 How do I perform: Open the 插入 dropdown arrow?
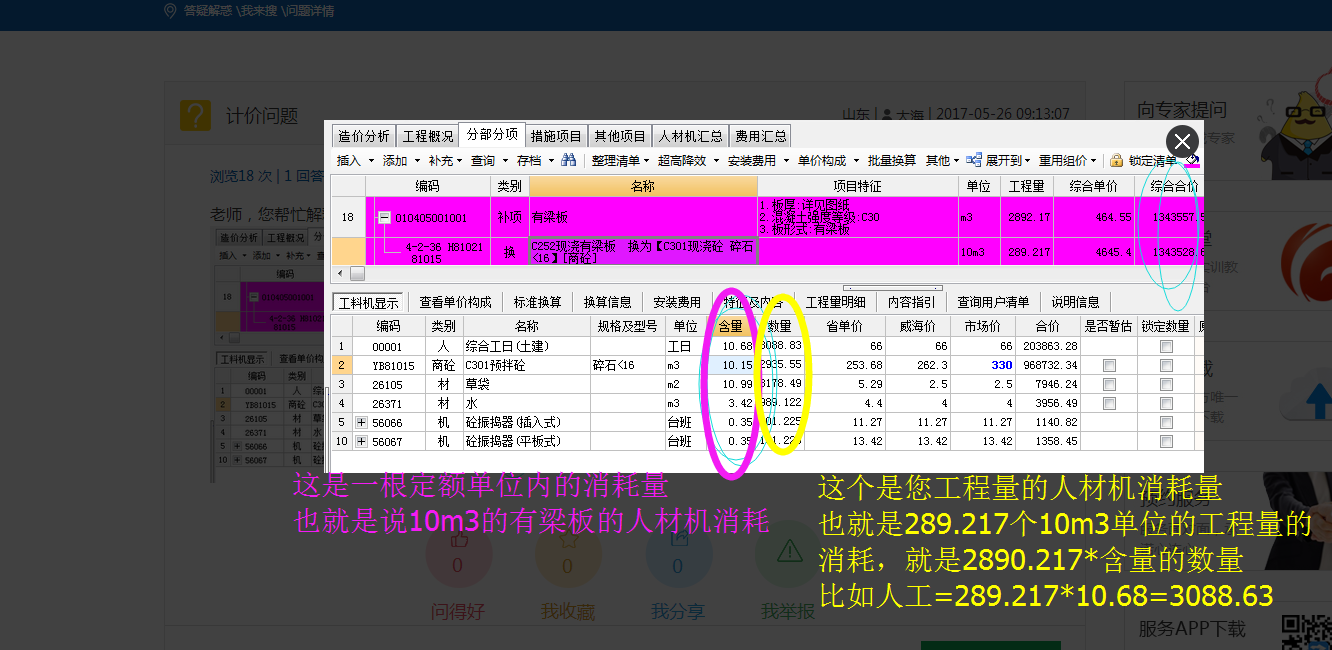[x=370, y=161]
